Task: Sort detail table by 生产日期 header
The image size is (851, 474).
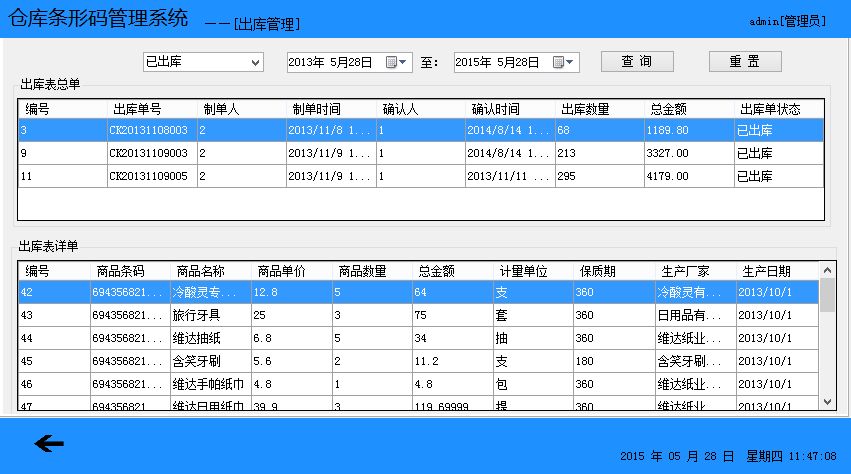Action: click(x=766, y=271)
